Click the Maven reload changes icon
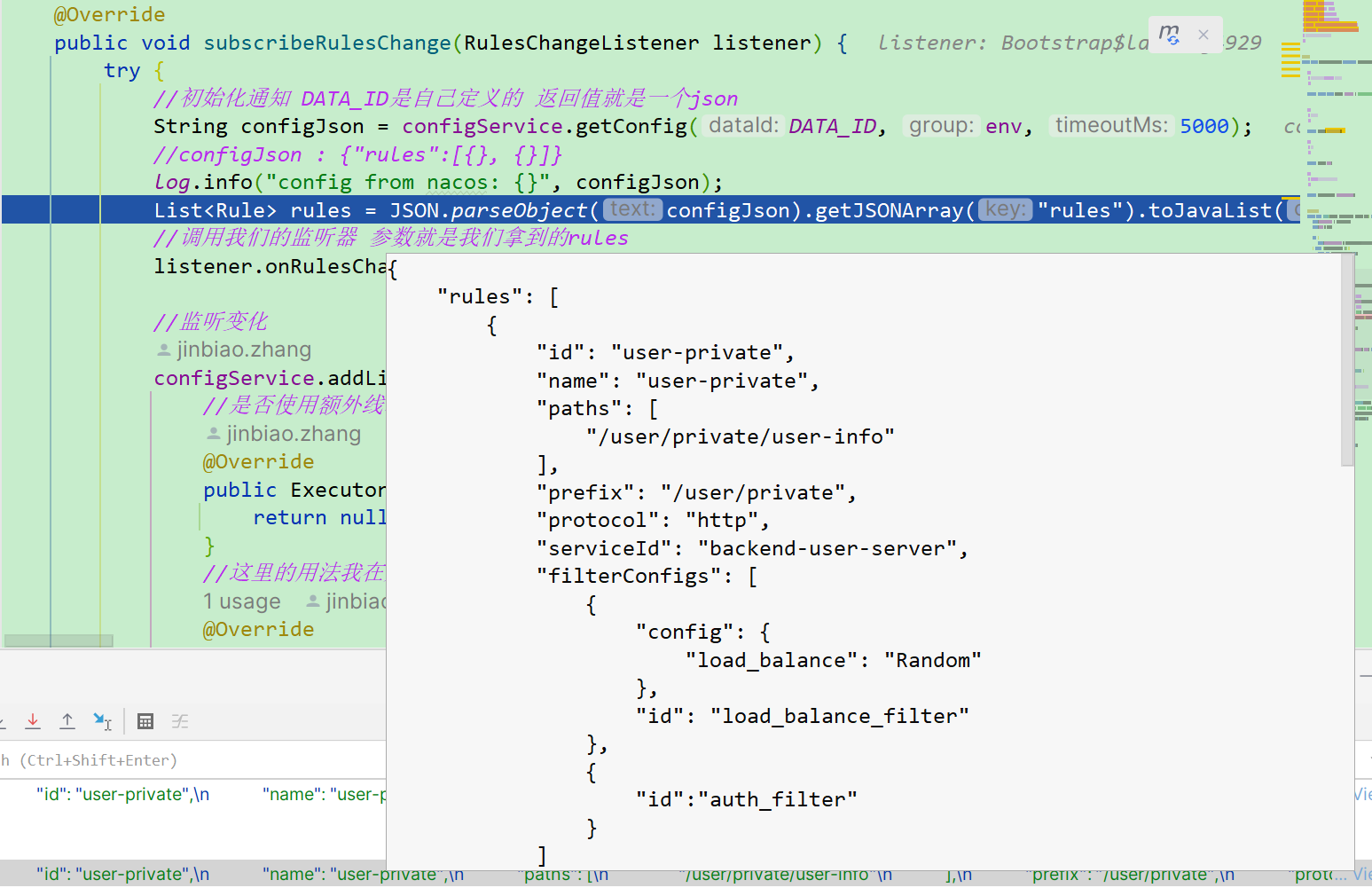The width and height of the screenshot is (1372, 888). pyautogui.click(x=1169, y=35)
